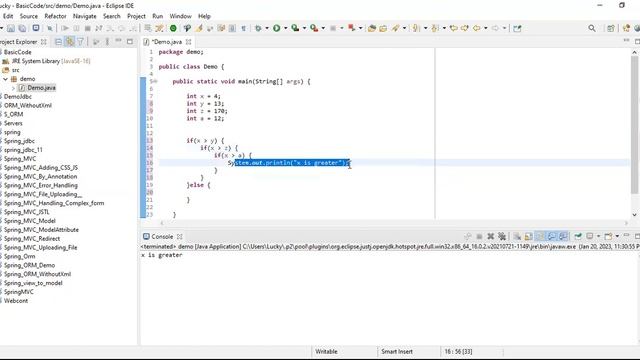Click Collapse All in Project Explorer
Screen dimensions: 640x360
(58, 42)
